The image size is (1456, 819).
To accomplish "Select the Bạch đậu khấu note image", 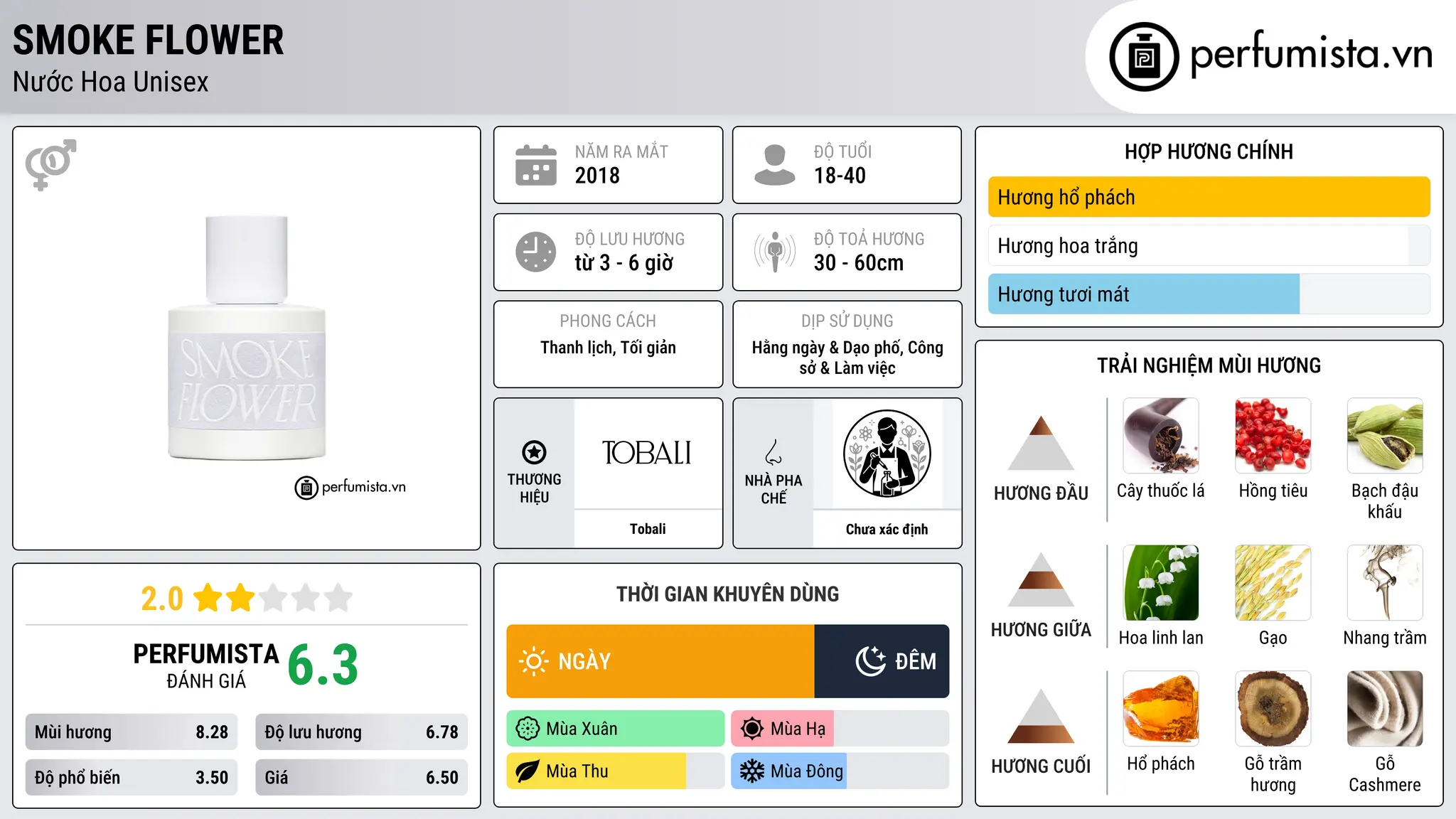I will (x=1385, y=436).
